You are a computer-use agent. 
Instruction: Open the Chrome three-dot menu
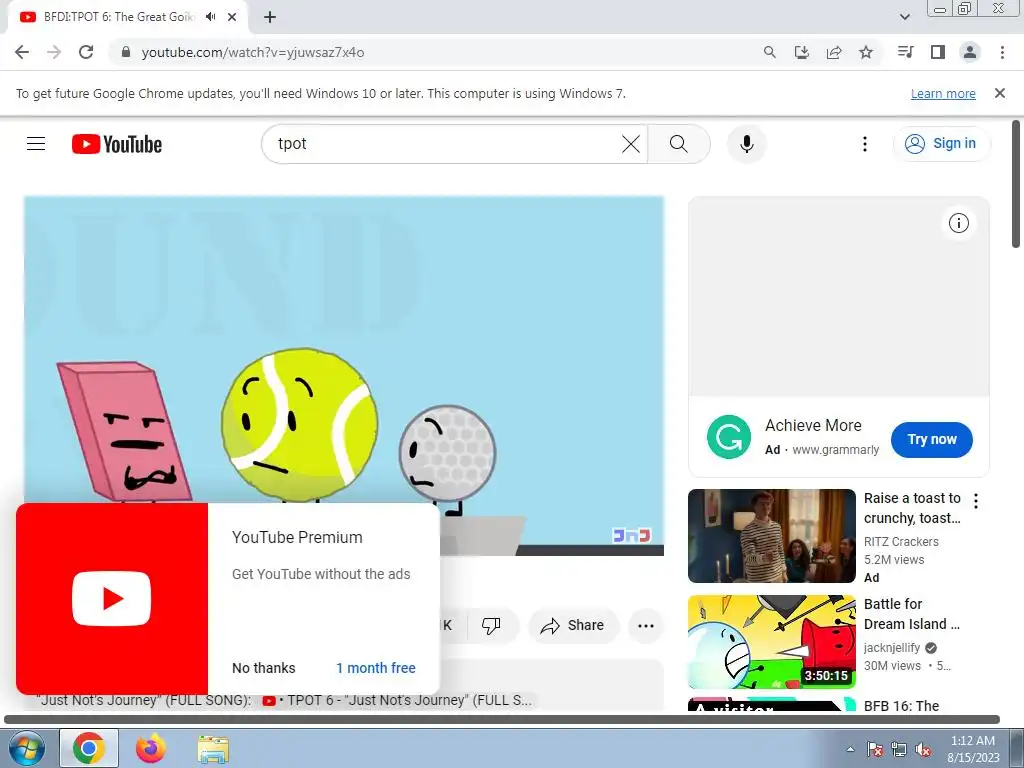(1002, 52)
